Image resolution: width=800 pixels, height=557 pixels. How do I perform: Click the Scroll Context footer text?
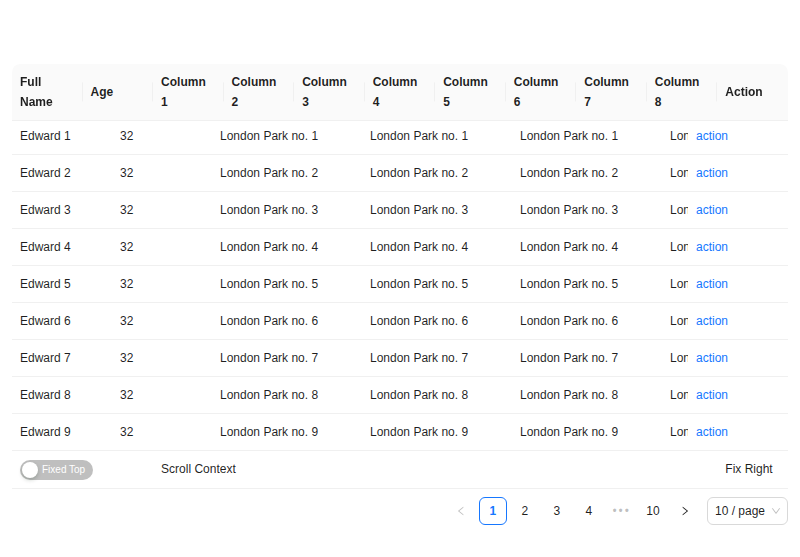point(198,469)
